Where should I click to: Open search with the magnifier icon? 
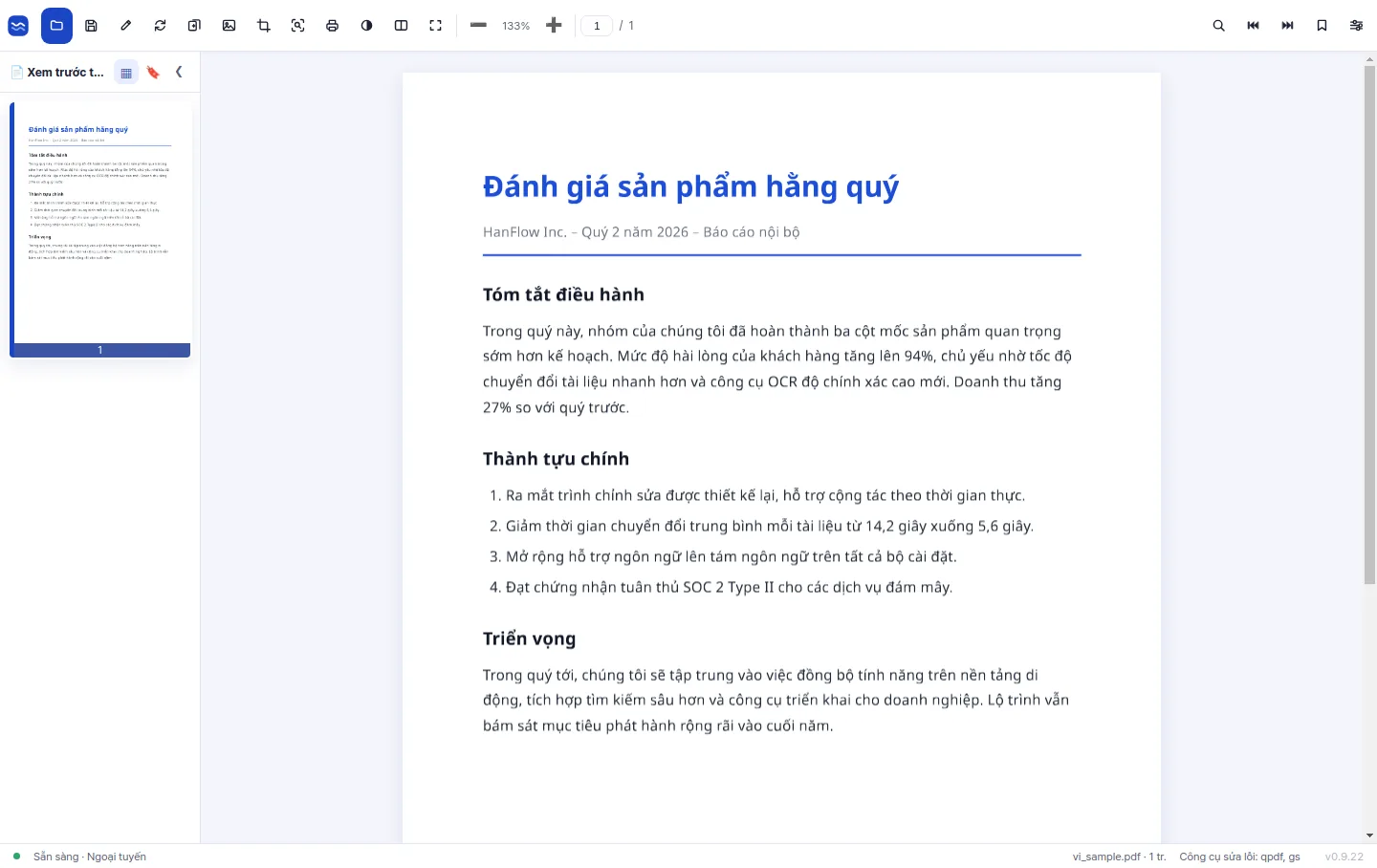tap(1218, 26)
